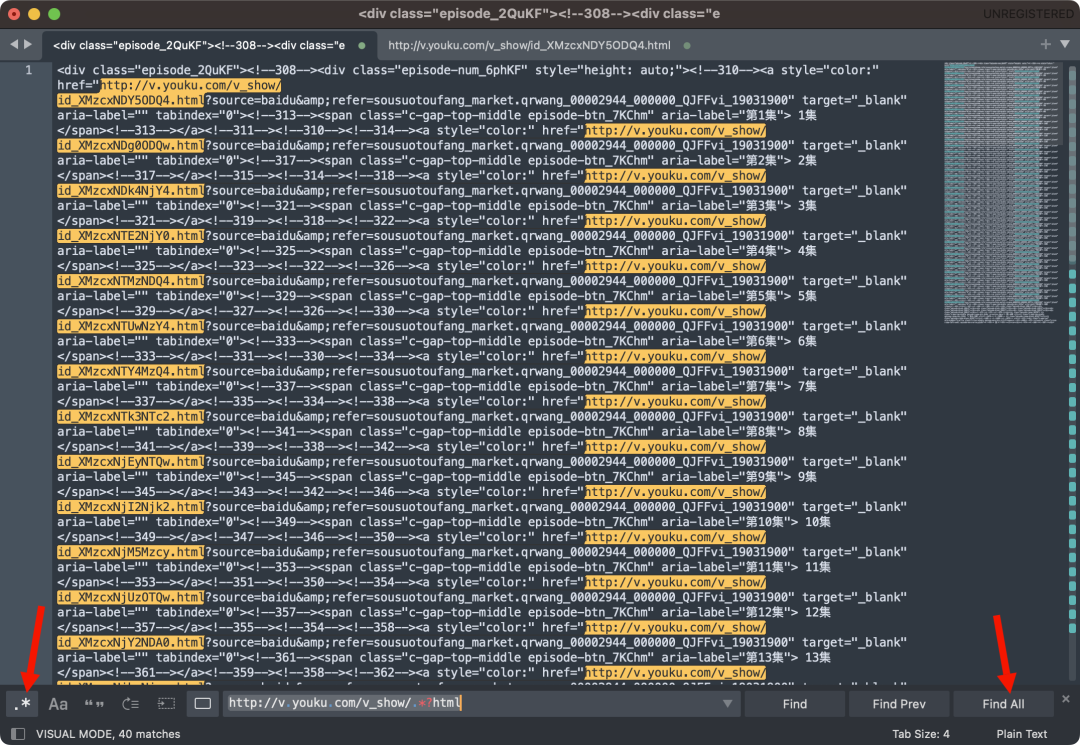The height and width of the screenshot is (745, 1080).
Task: Click inside the find pattern input field
Action: (470, 704)
